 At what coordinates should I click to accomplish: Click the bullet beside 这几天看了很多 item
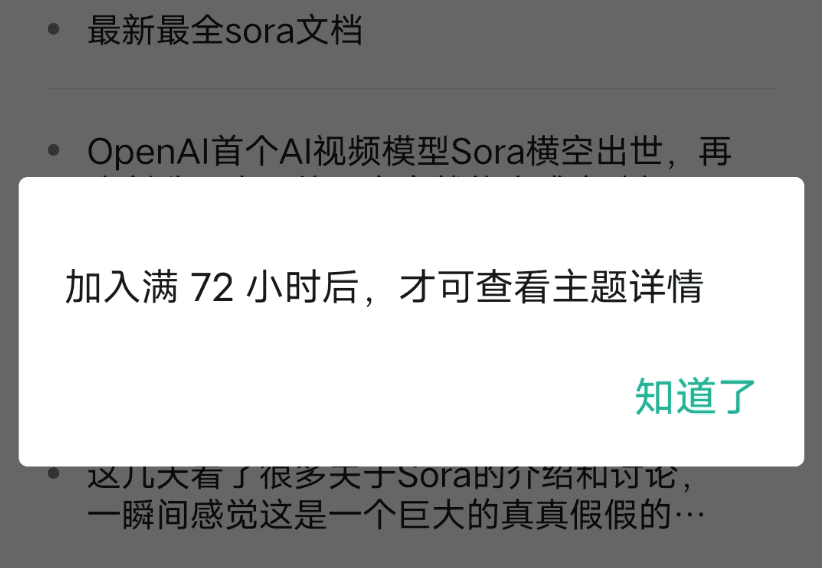pos(53,474)
